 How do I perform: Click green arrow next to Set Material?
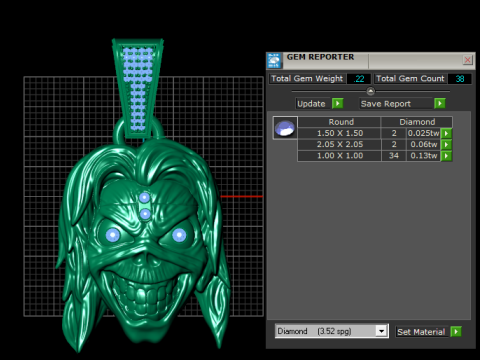click(x=456, y=332)
